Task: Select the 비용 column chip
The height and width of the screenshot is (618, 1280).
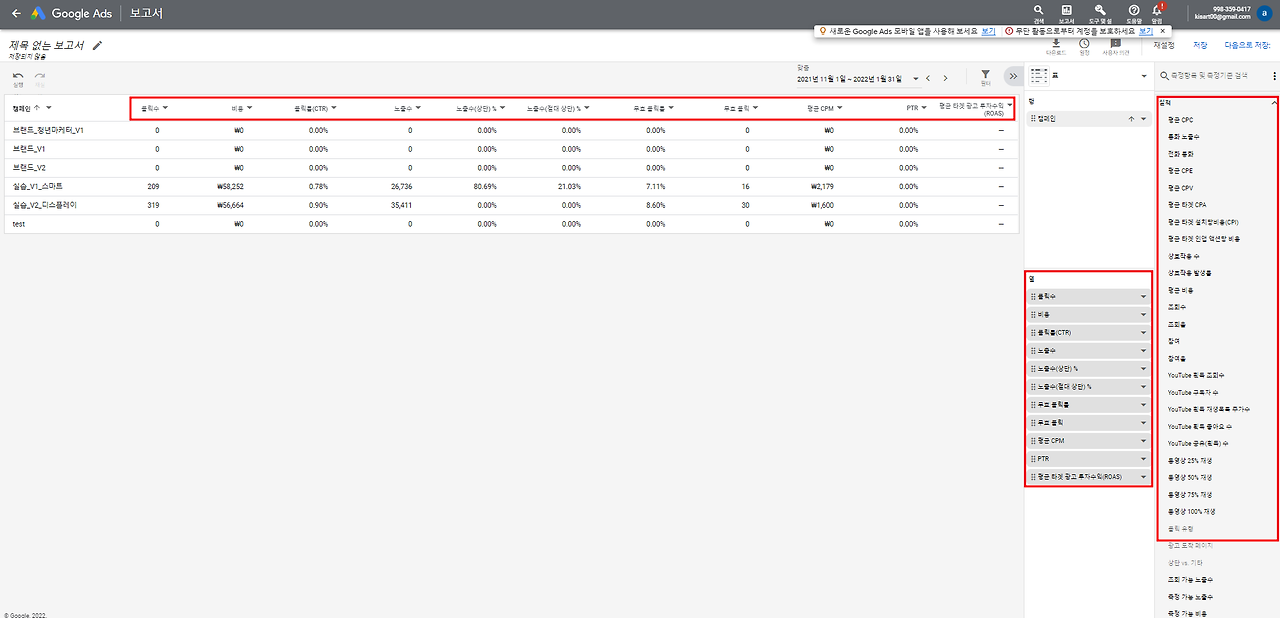Action: 1089,314
